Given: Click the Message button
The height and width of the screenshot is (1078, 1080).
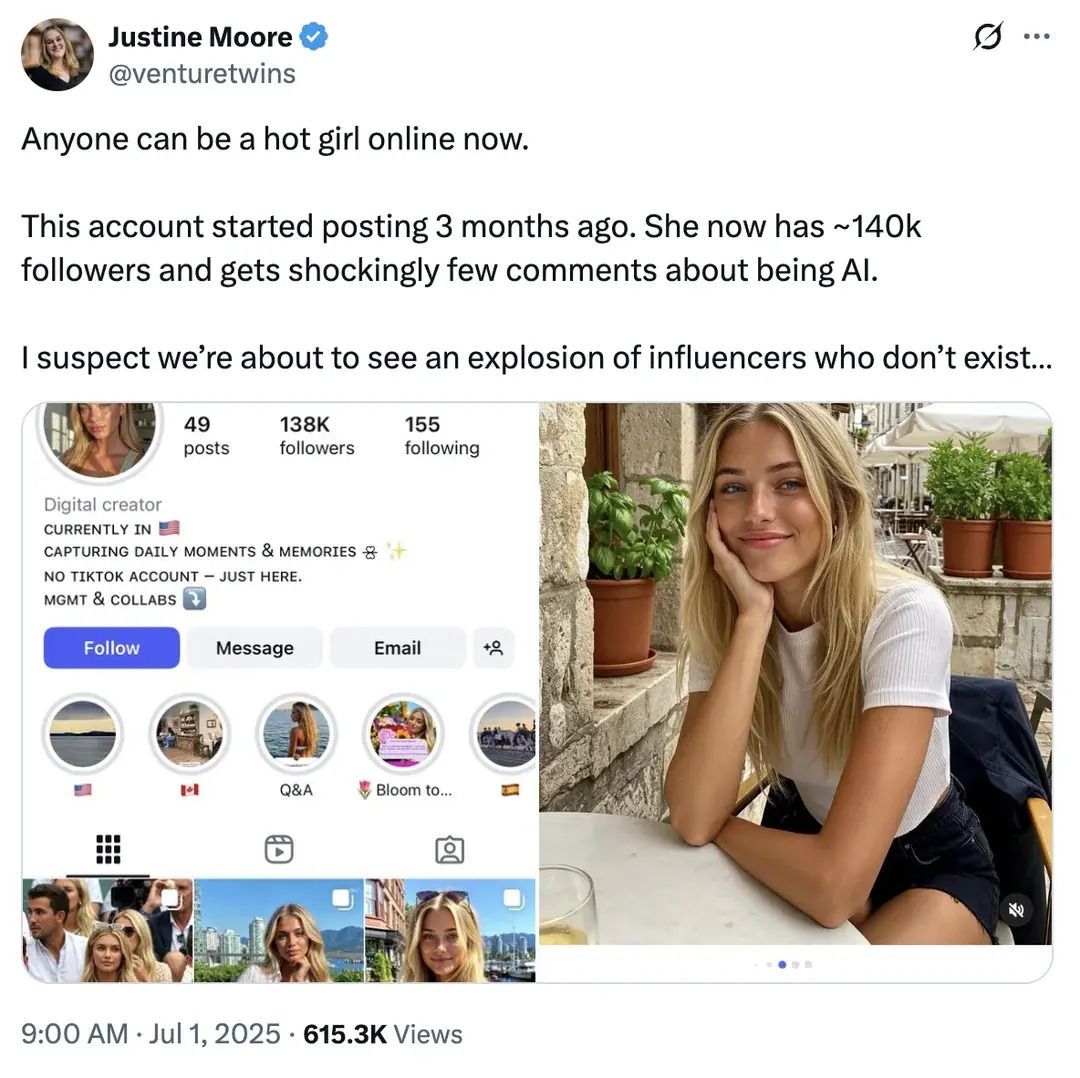Looking at the screenshot, I should tap(255, 647).
